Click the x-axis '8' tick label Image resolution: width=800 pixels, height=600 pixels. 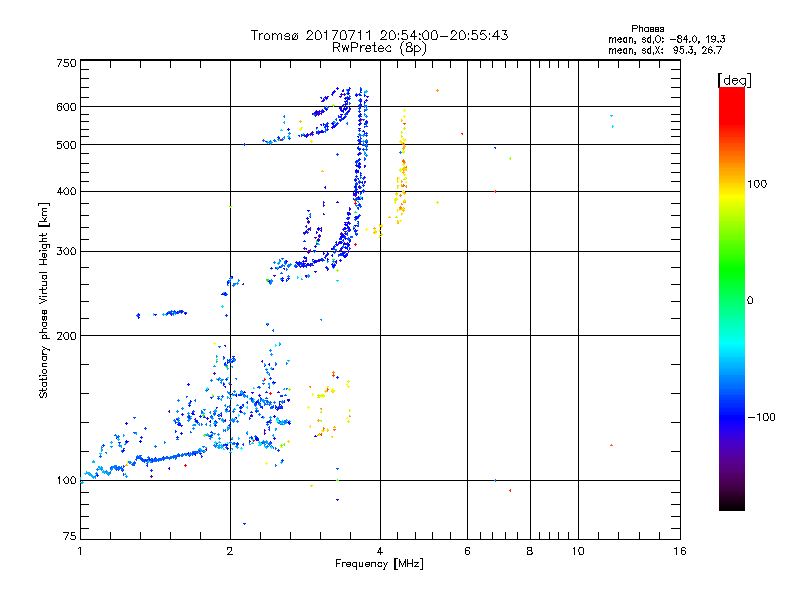(x=530, y=551)
